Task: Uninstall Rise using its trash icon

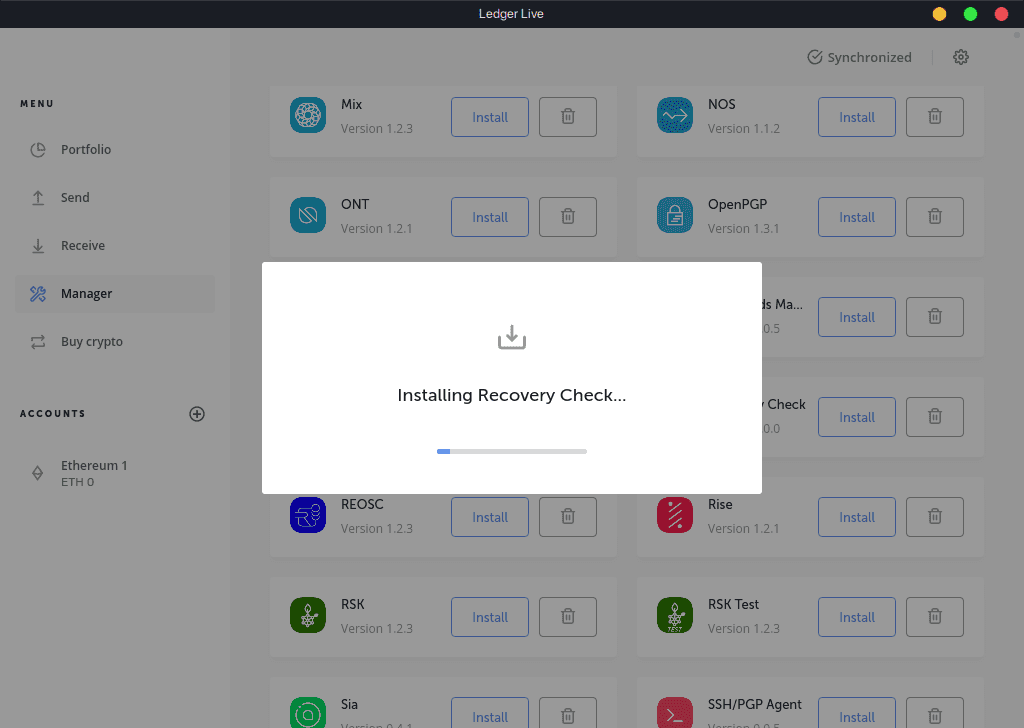Action: [x=935, y=516]
